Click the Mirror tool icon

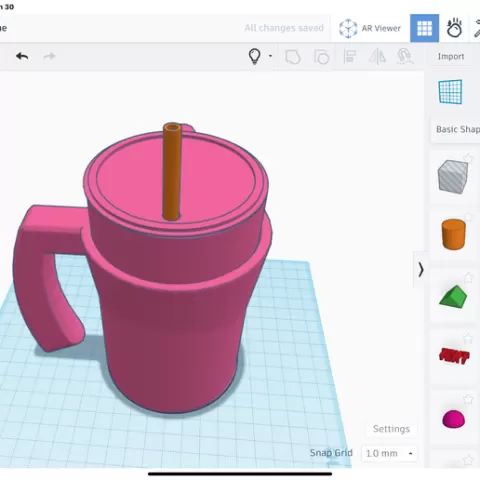pos(377,56)
